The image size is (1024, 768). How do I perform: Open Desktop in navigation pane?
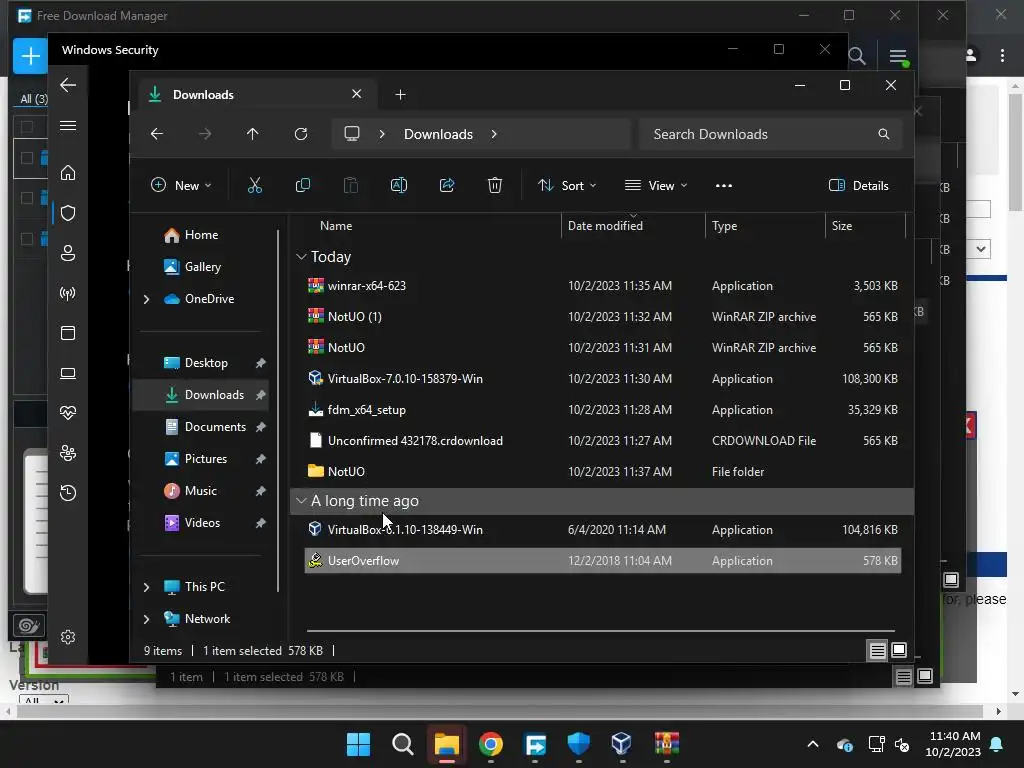206,363
